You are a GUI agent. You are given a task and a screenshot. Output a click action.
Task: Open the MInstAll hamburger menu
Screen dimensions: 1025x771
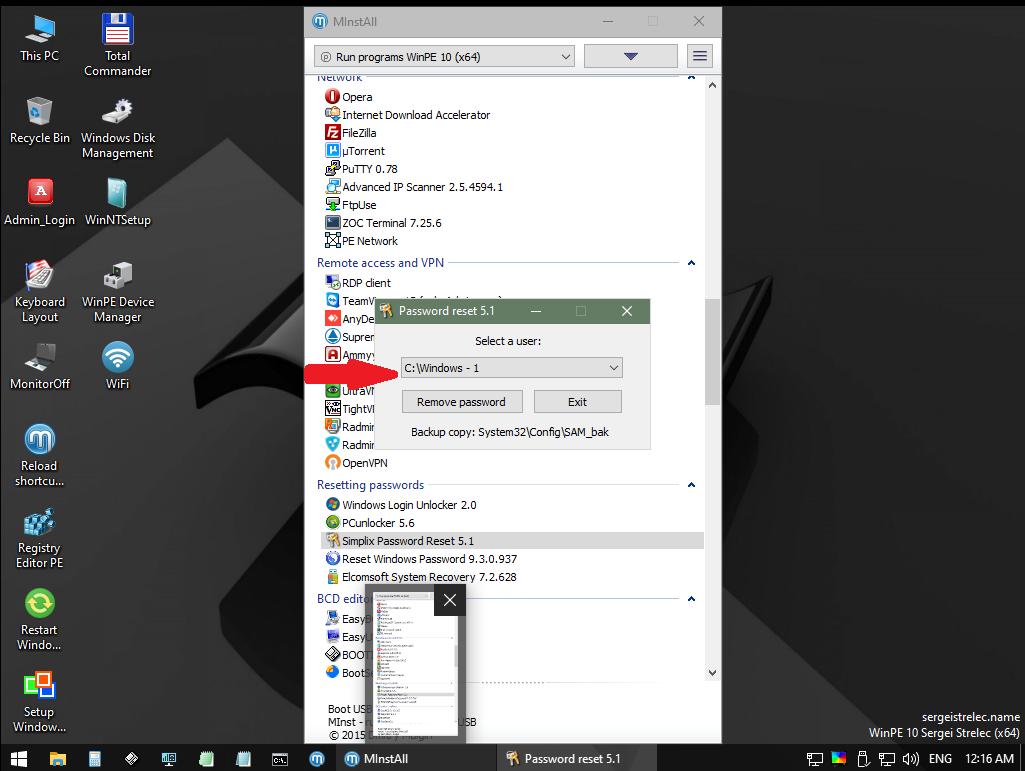tap(699, 56)
